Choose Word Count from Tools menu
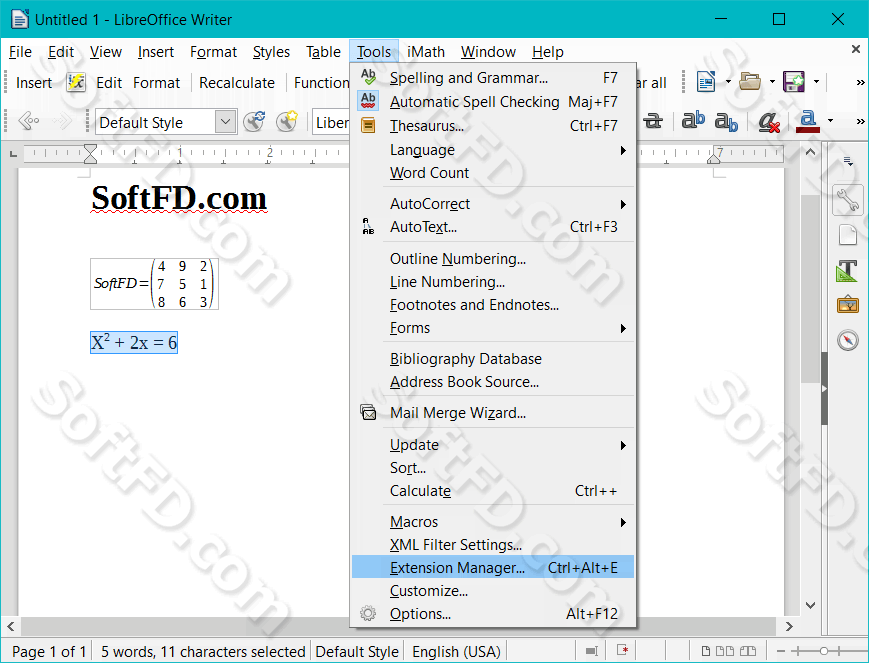This screenshot has width=869, height=663. coord(492,173)
